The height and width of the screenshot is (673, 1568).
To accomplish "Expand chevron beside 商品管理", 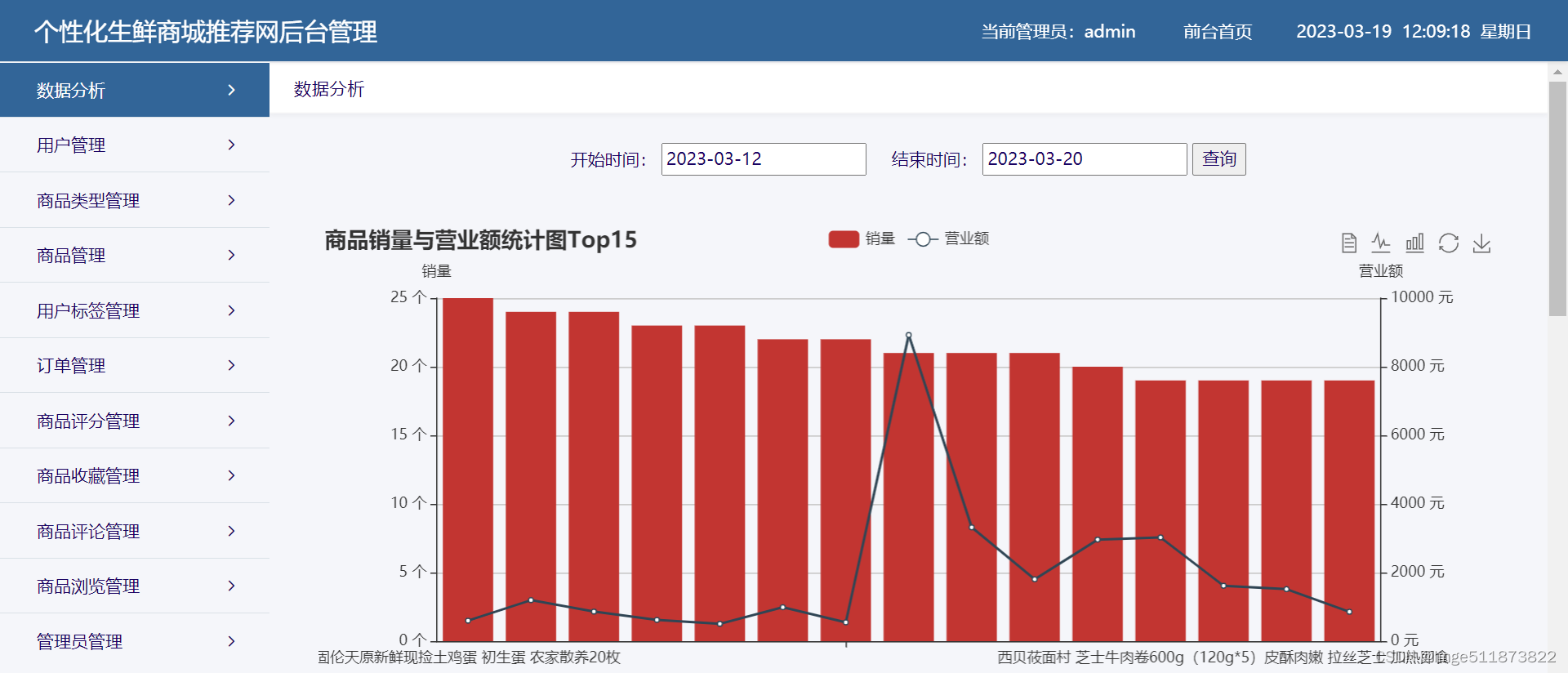I will [x=232, y=255].
